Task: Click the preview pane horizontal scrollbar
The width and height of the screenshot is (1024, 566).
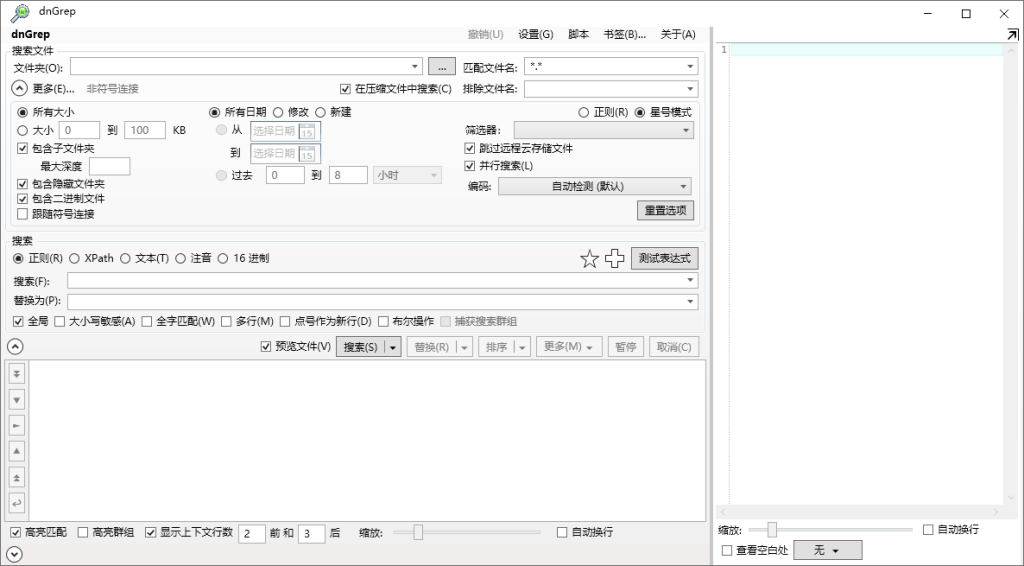Action: point(860,512)
